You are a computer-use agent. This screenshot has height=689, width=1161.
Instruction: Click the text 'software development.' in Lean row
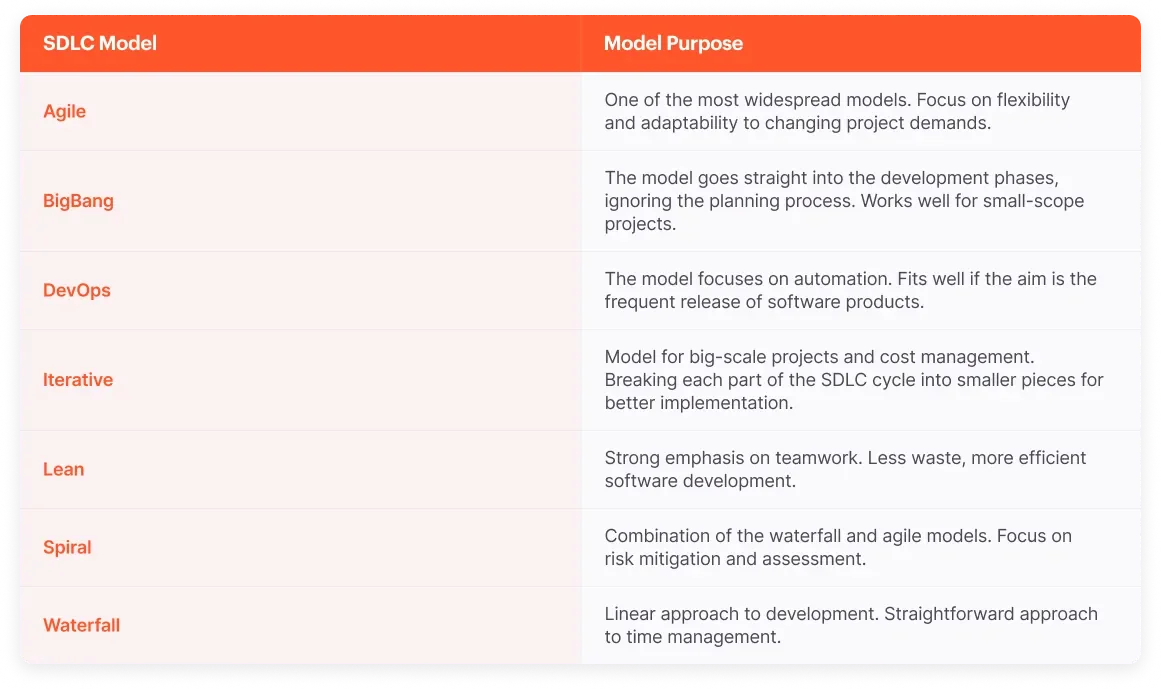700,481
